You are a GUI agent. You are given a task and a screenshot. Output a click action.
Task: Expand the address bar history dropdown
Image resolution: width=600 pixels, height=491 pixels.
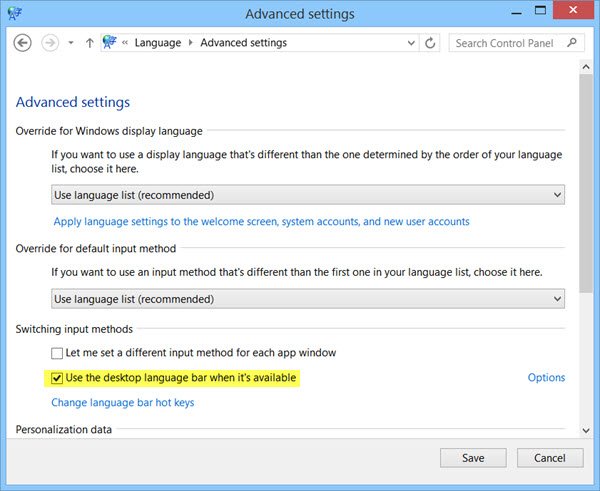pyautogui.click(x=410, y=43)
